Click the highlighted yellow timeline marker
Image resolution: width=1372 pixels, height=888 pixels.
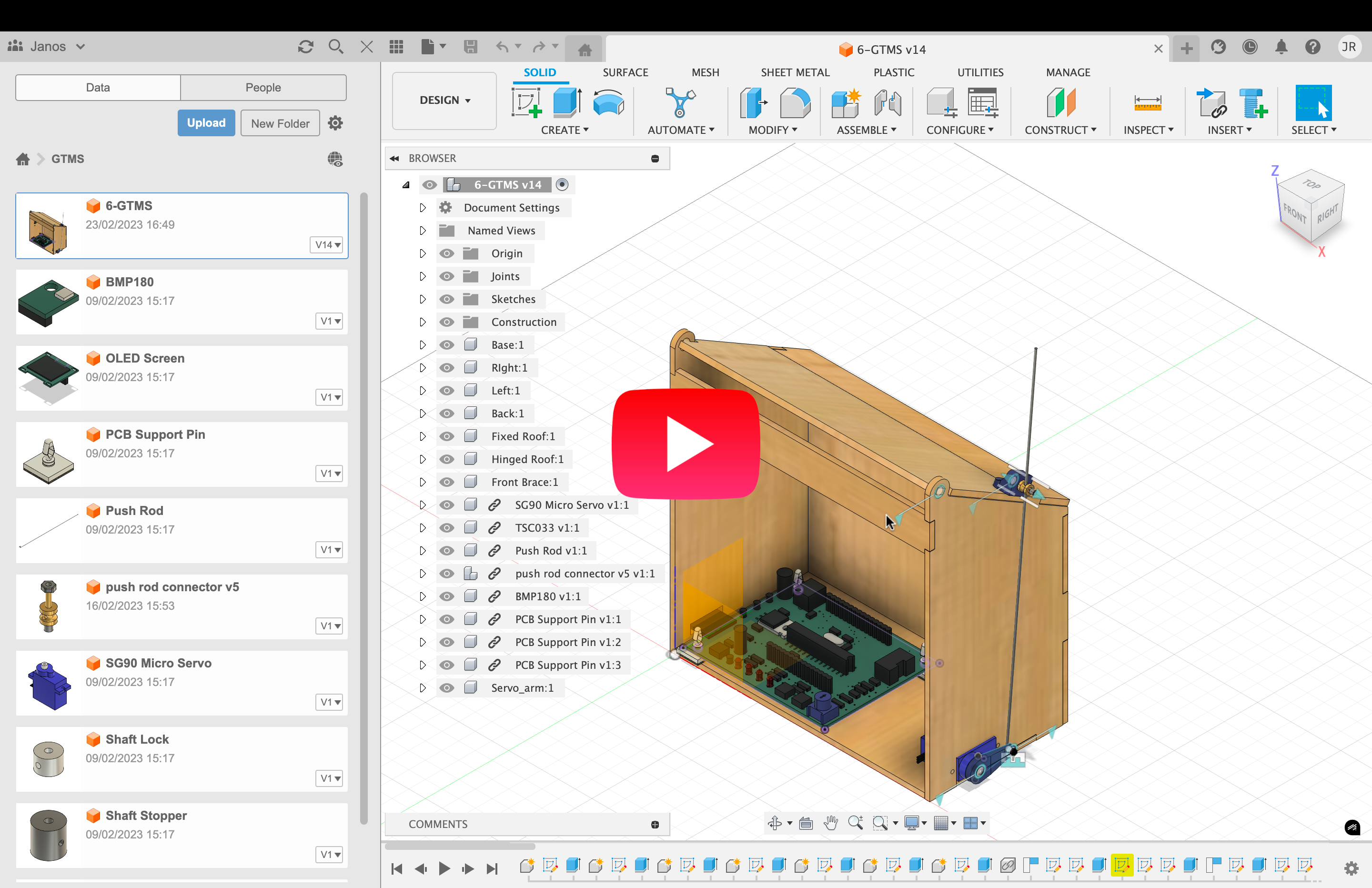click(1122, 865)
